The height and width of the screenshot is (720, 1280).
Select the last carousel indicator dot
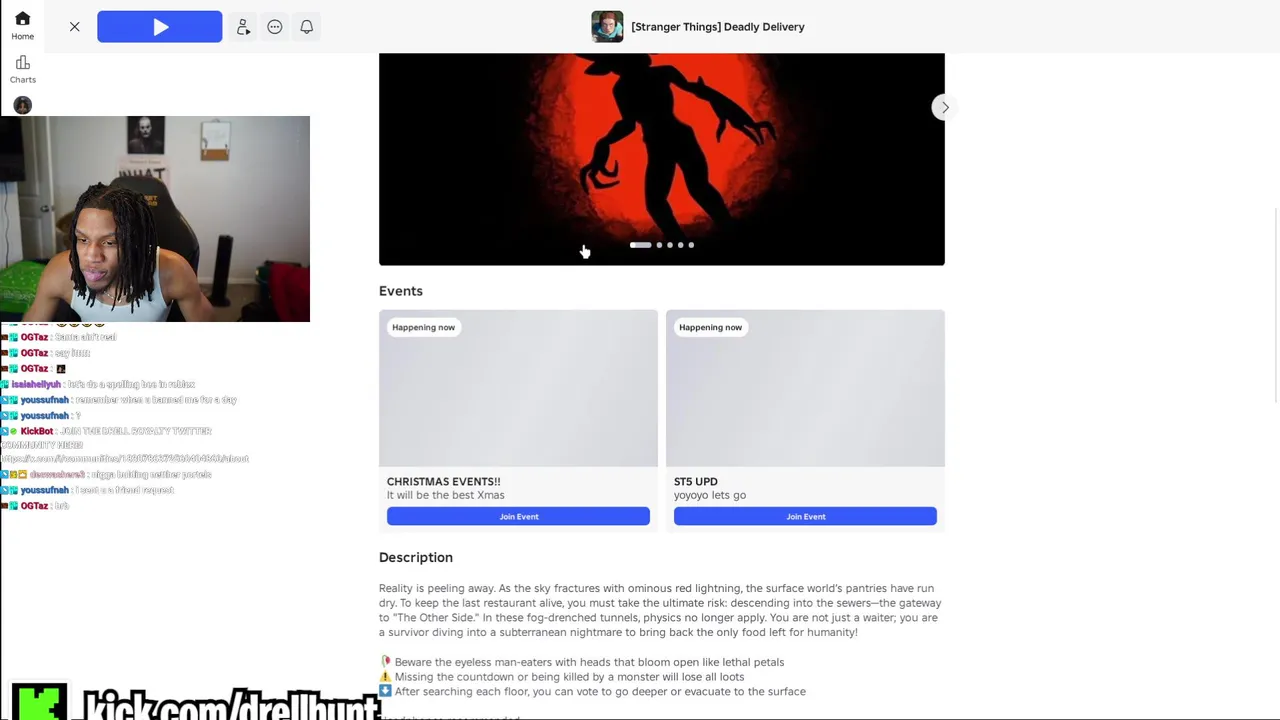coord(691,245)
